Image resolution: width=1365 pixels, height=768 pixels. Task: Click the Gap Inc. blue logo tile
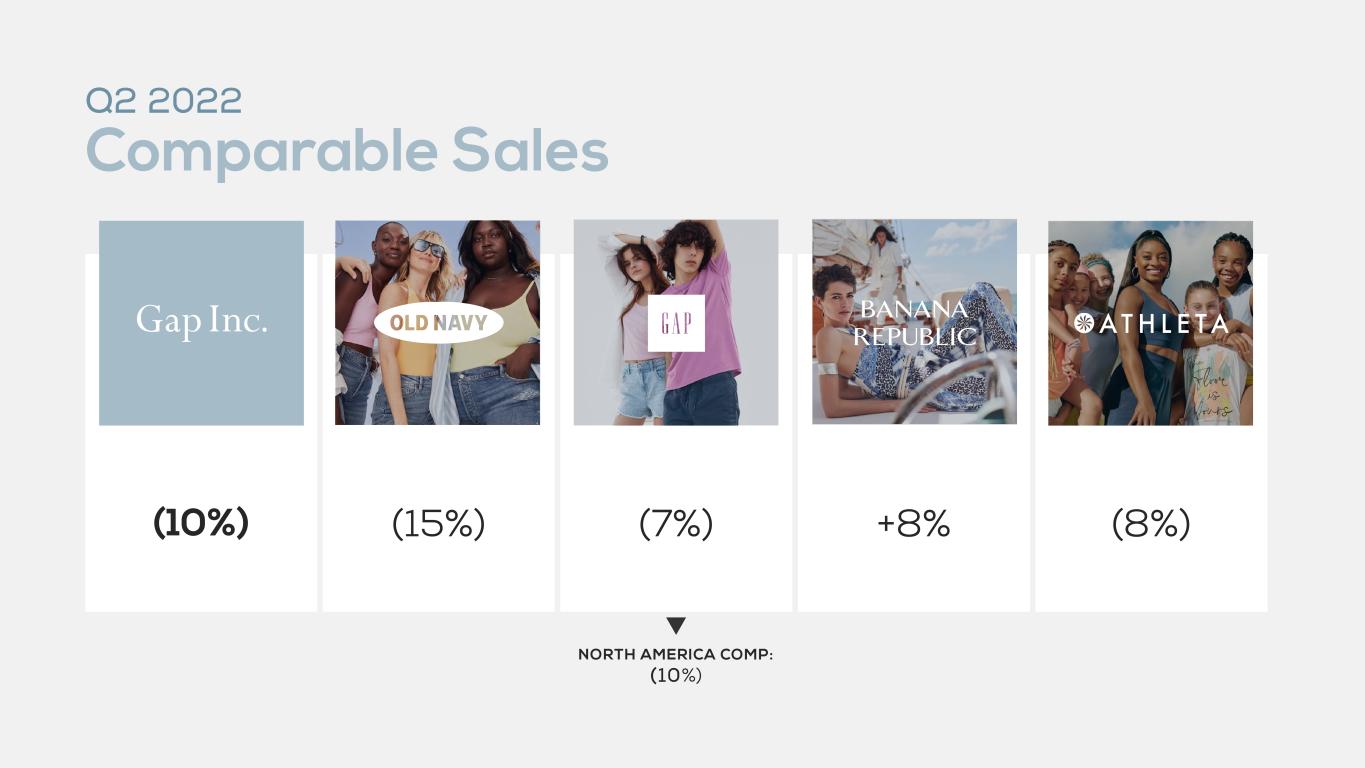(201, 323)
